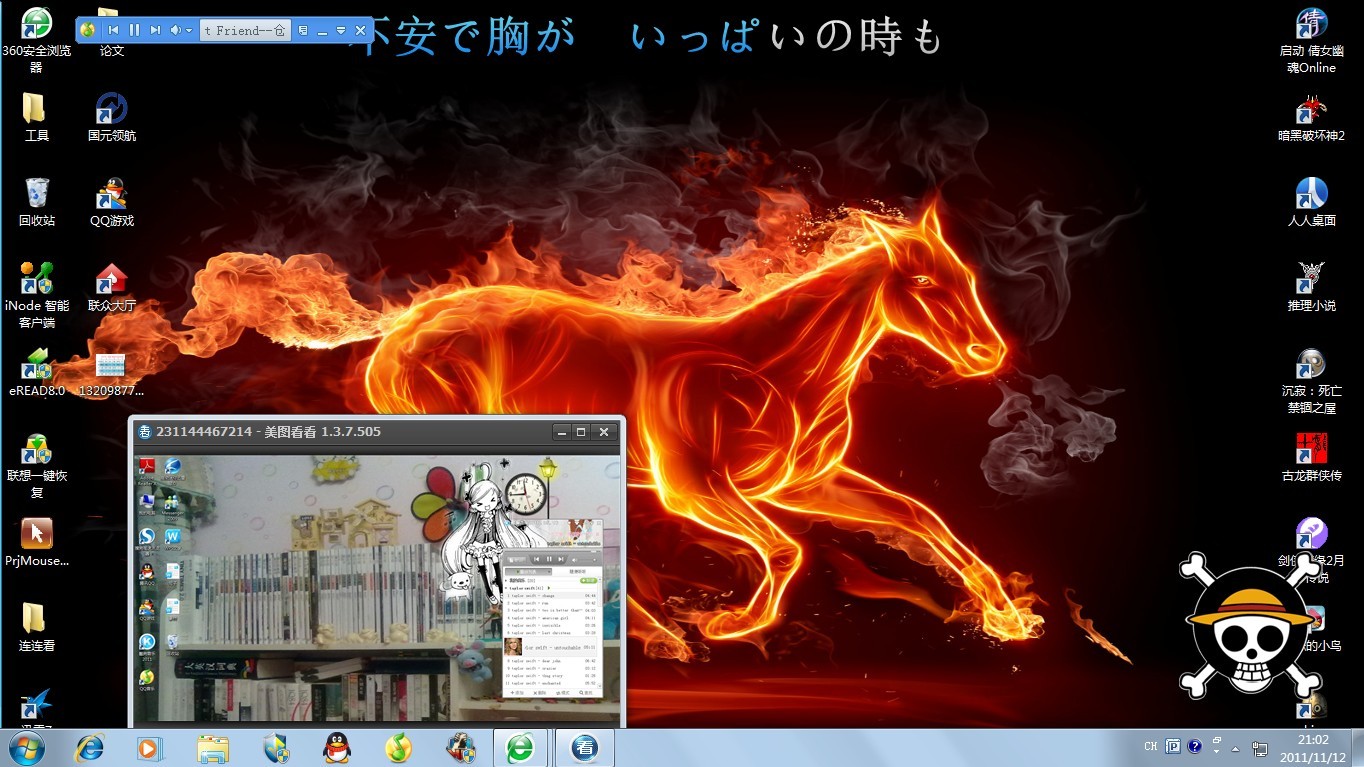Image resolution: width=1364 pixels, height=767 pixels.
Task: Open QQ音乐 green note taskbar icon
Action: (x=398, y=748)
